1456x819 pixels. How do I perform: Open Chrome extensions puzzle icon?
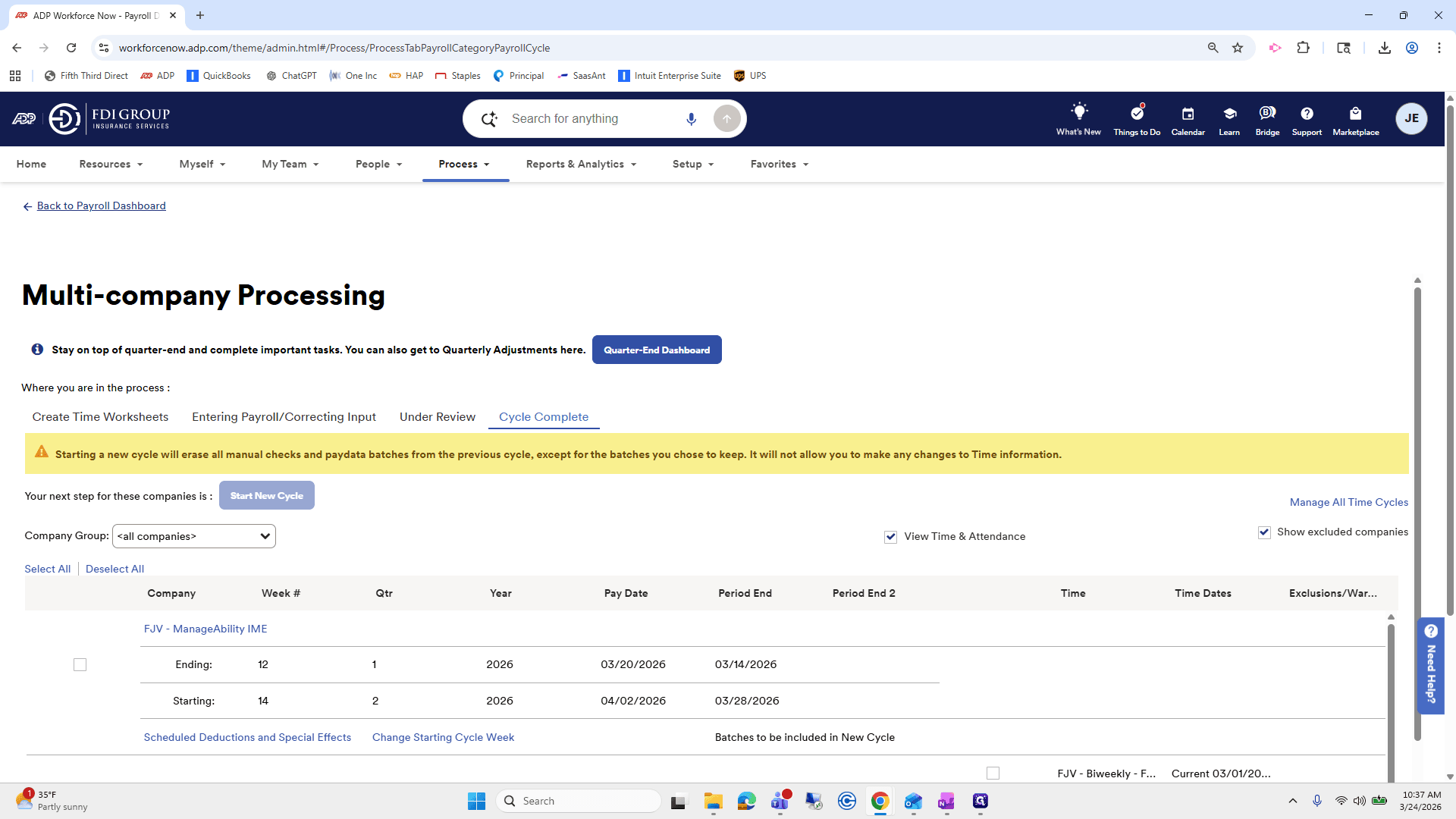(1303, 48)
